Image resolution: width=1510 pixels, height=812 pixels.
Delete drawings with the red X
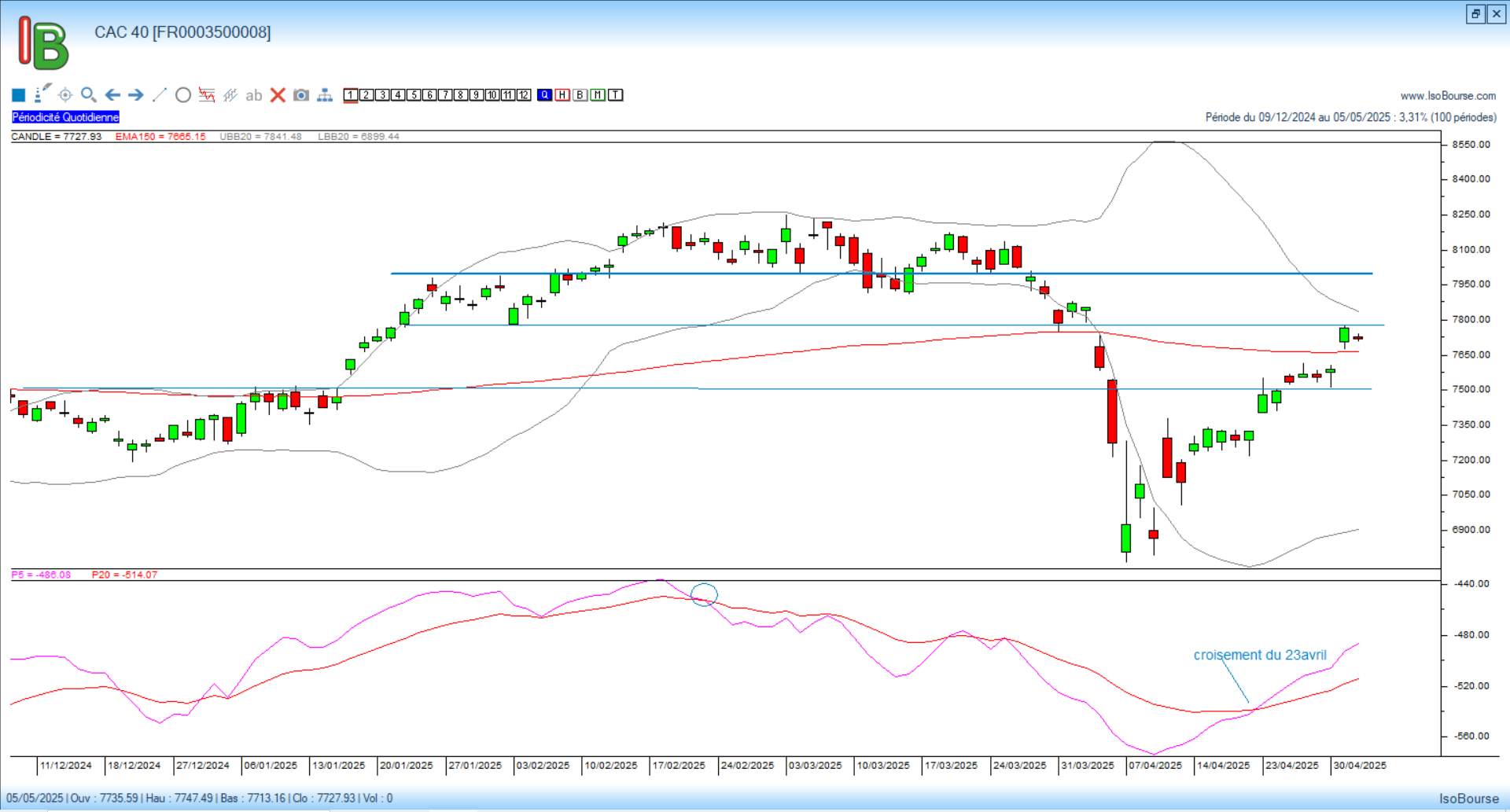[x=278, y=95]
